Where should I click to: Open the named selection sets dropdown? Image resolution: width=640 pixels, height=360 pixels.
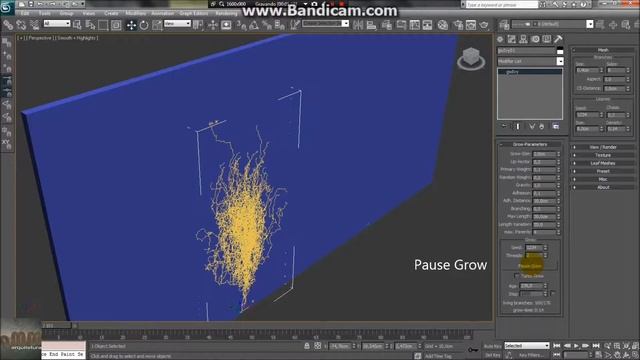pyautogui.click(x=325, y=24)
